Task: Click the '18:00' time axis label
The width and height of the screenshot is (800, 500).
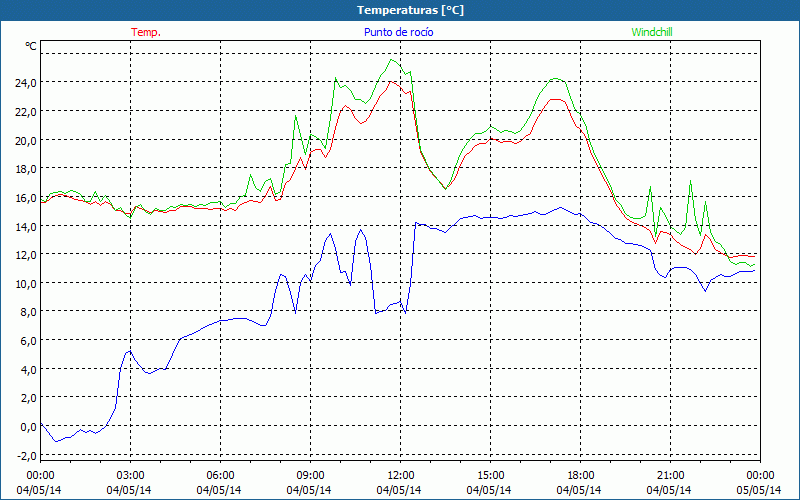Action: tap(581, 476)
